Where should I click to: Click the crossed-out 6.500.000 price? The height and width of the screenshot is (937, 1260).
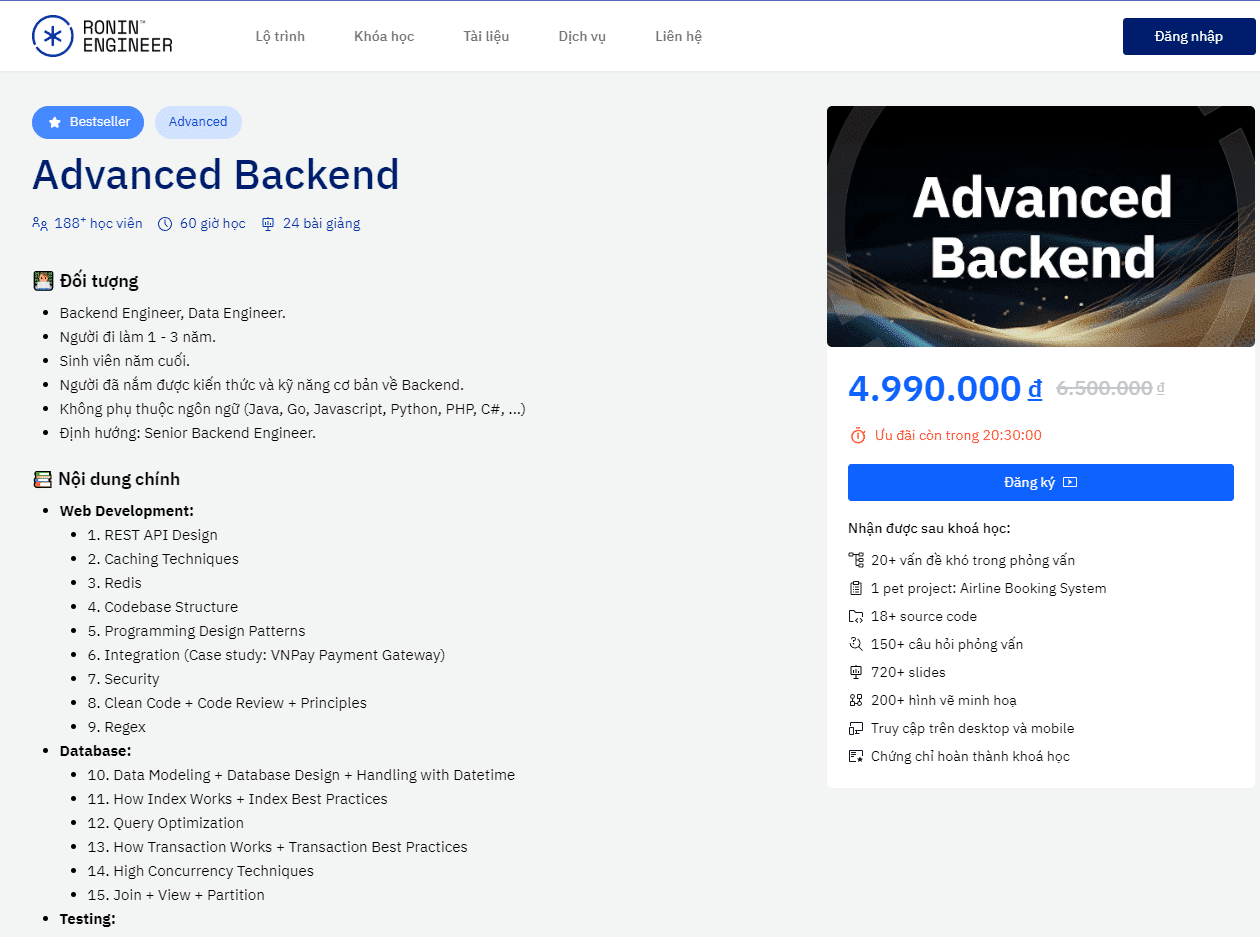1110,388
